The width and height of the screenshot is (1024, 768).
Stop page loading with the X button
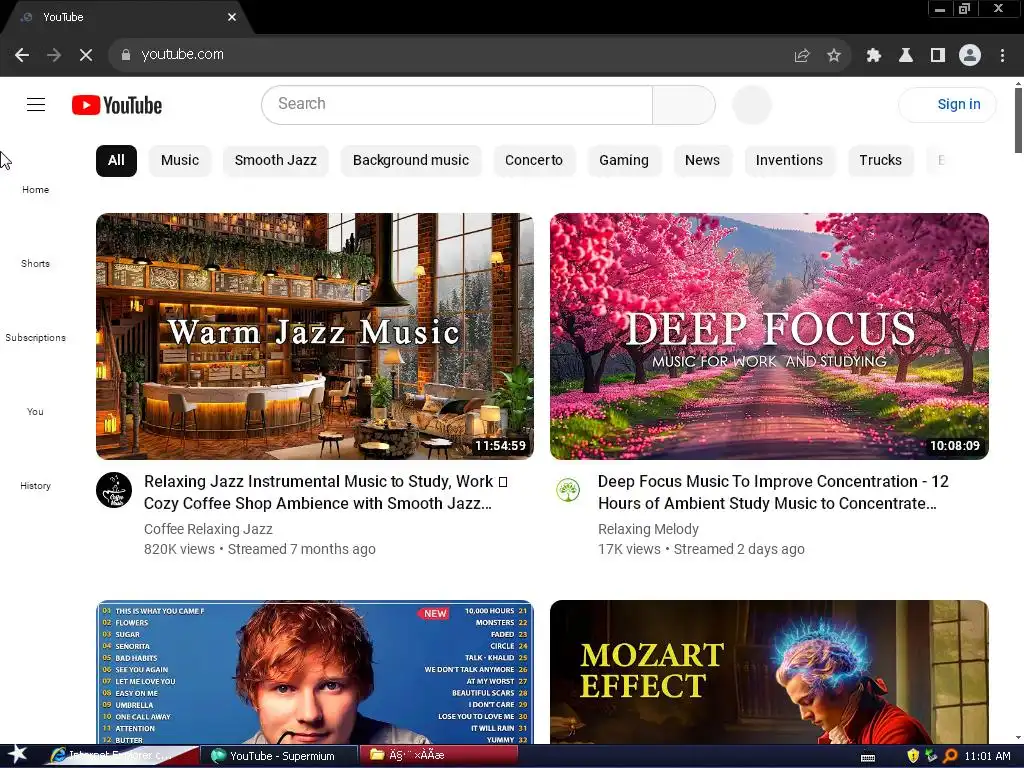pos(86,55)
